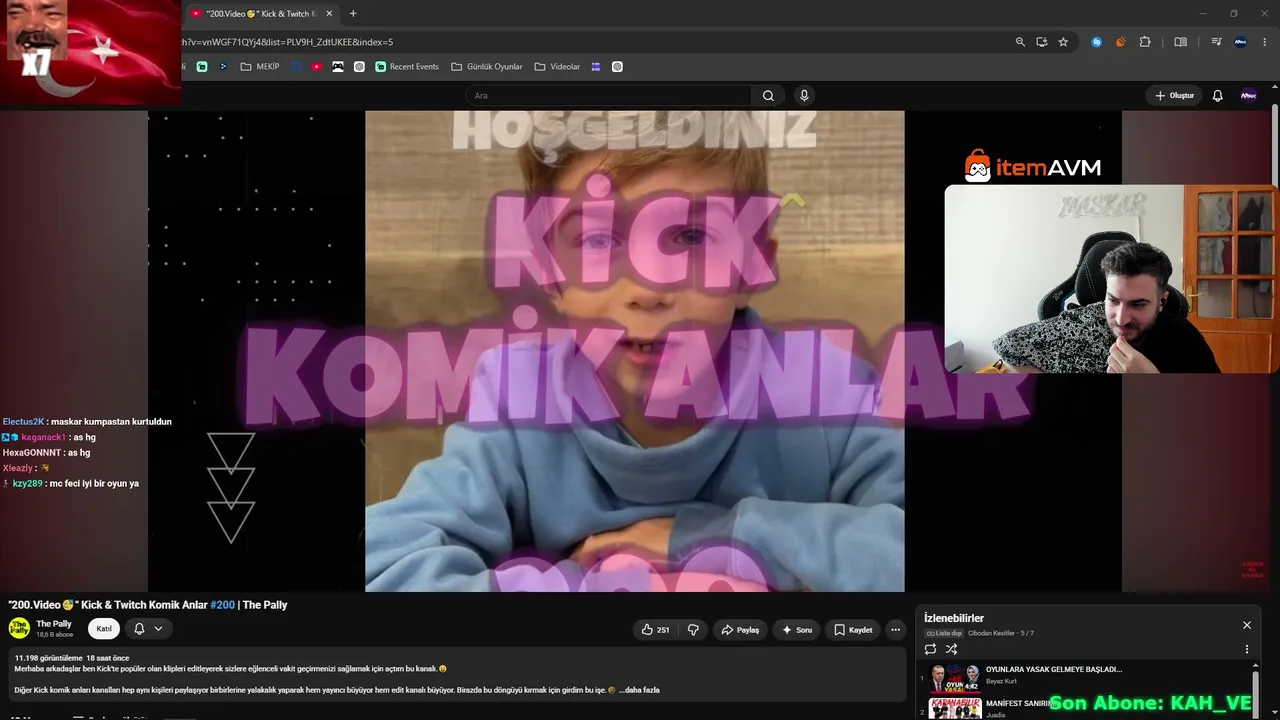Close the '200.Video' browser tab
This screenshot has width=1280, height=720.
329,14
